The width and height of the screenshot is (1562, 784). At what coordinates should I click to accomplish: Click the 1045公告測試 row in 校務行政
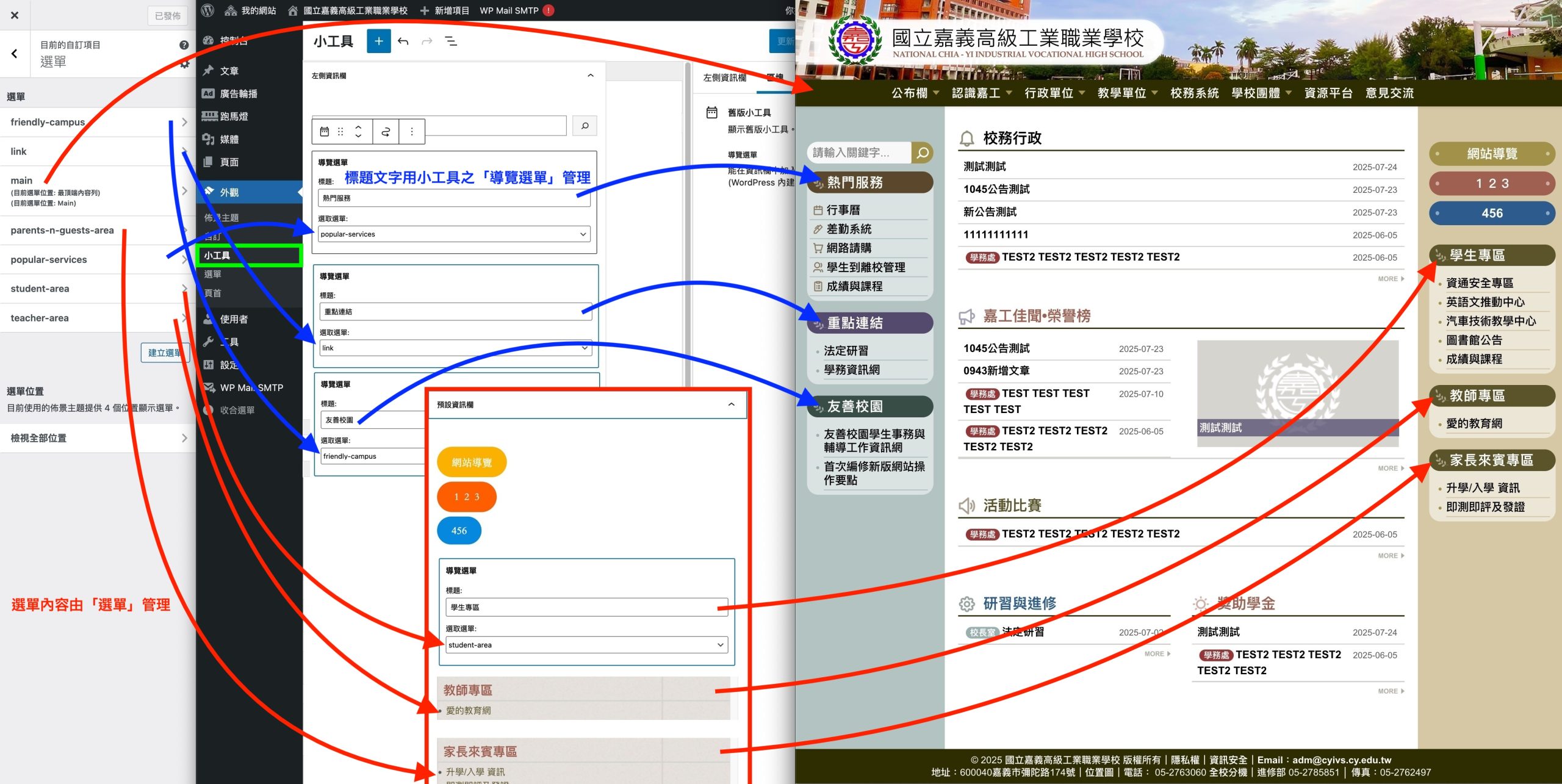(x=1180, y=190)
